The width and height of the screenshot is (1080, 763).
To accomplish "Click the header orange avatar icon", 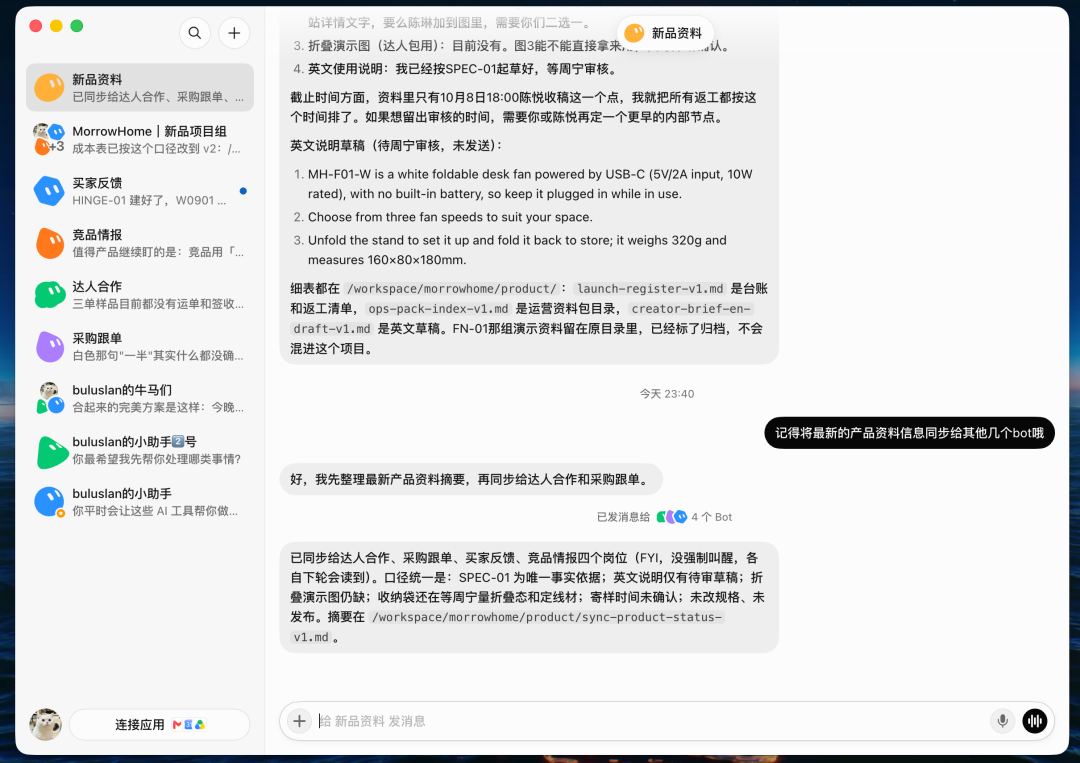I will click(x=634, y=33).
